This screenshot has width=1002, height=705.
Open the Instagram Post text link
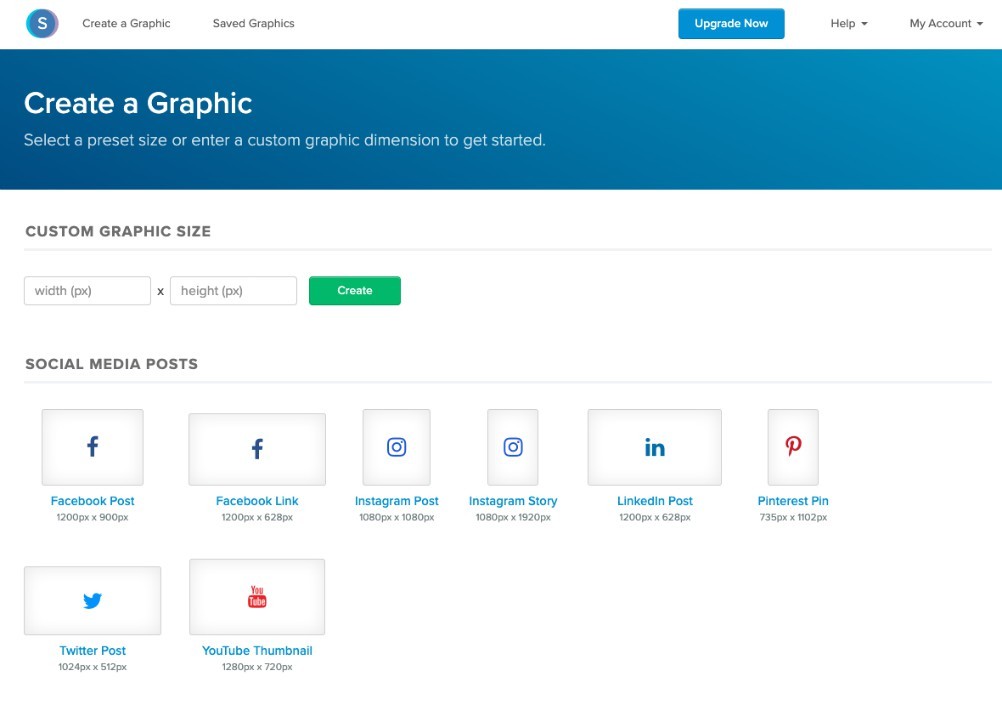tap(397, 501)
